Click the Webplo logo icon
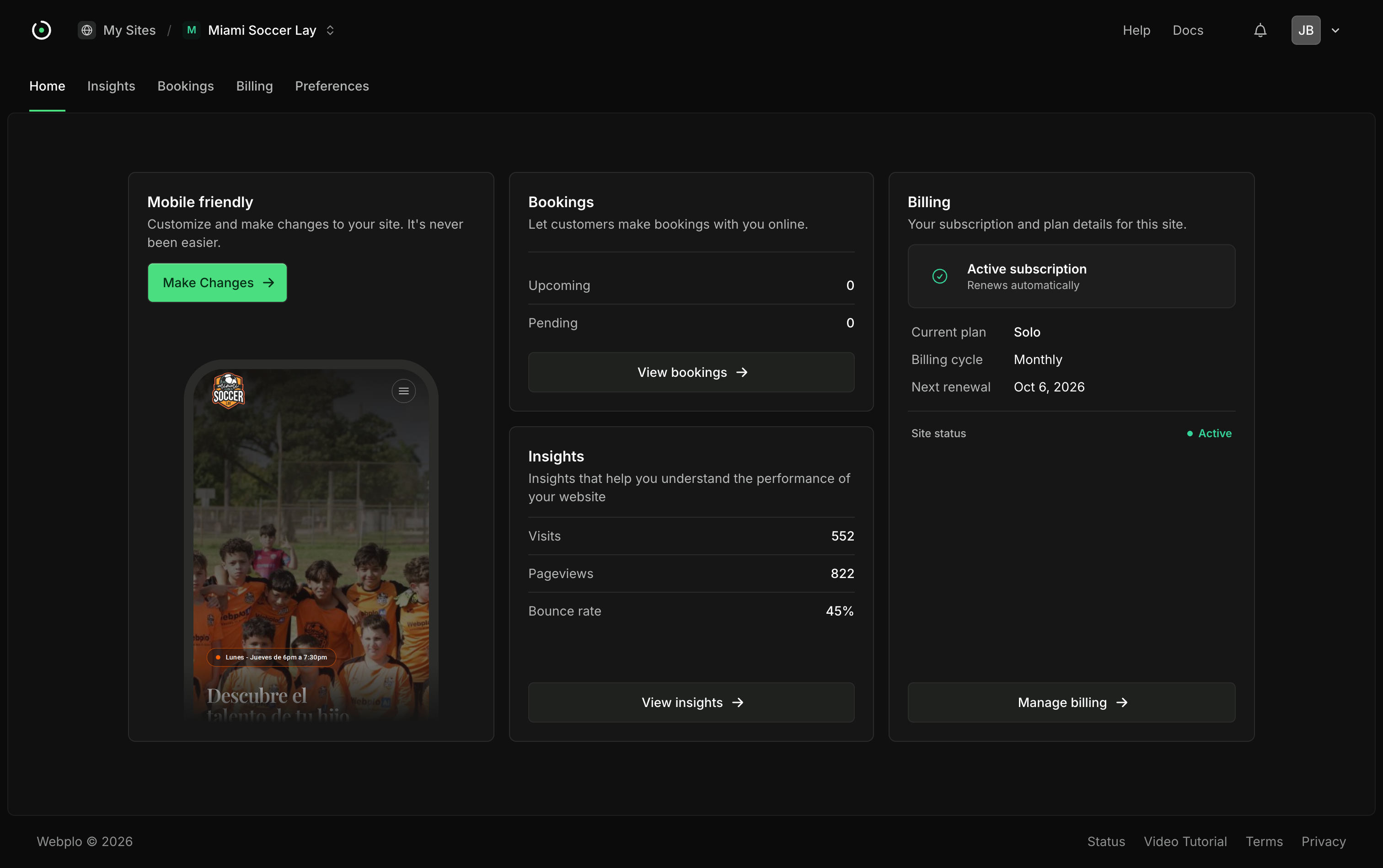This screenshot has height=868, width=1383. (x=41, y=30)
